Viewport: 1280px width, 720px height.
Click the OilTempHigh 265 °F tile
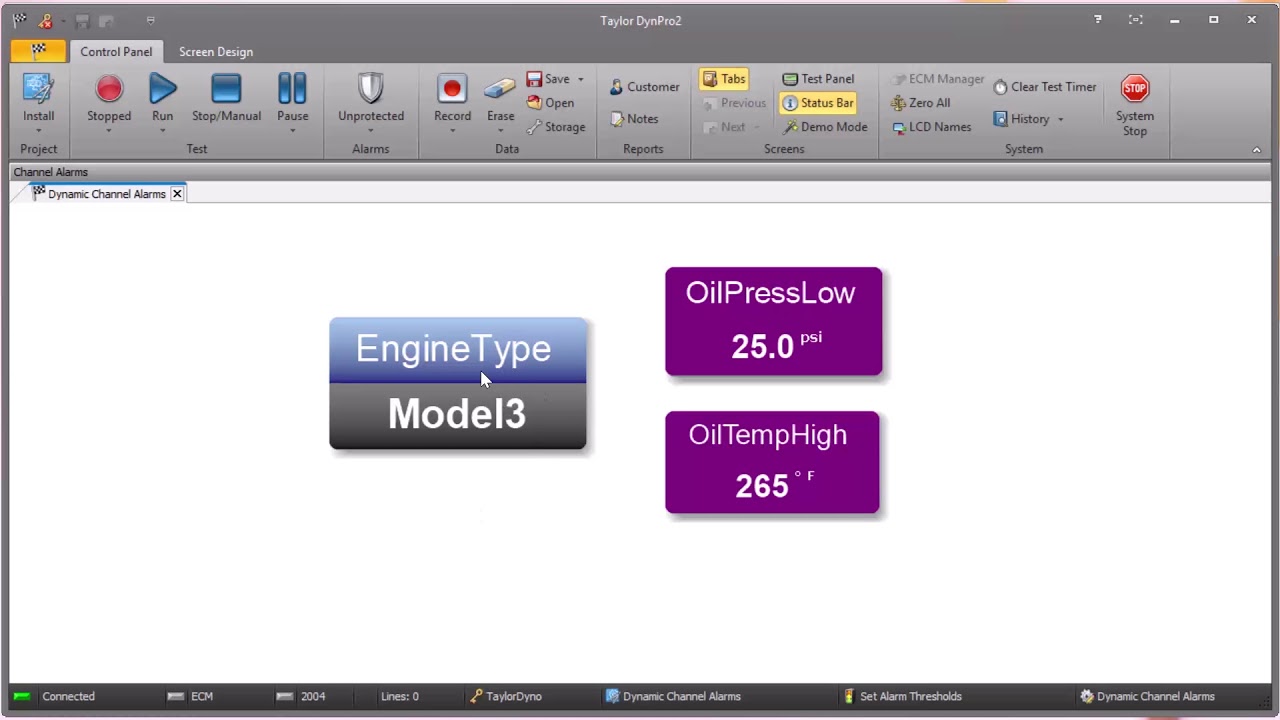[772, 463]
